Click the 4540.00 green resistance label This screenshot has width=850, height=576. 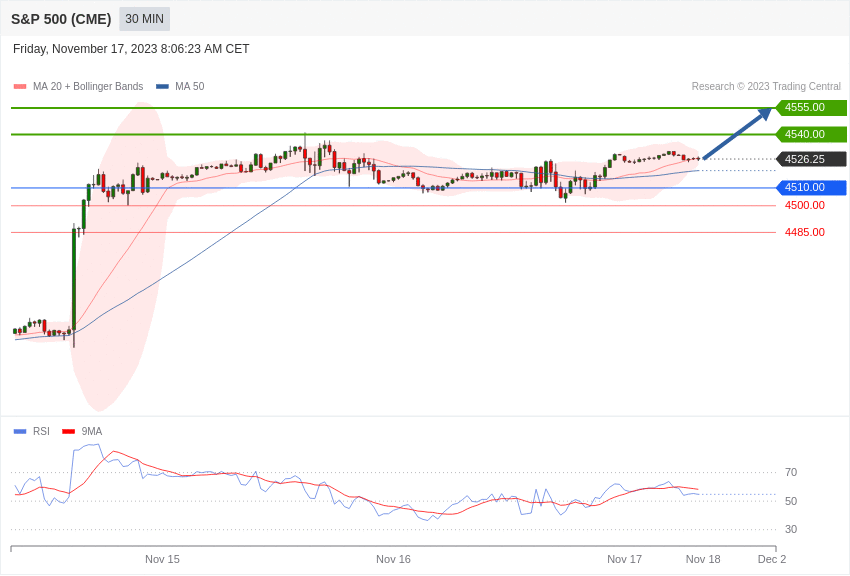click(811, 134)
